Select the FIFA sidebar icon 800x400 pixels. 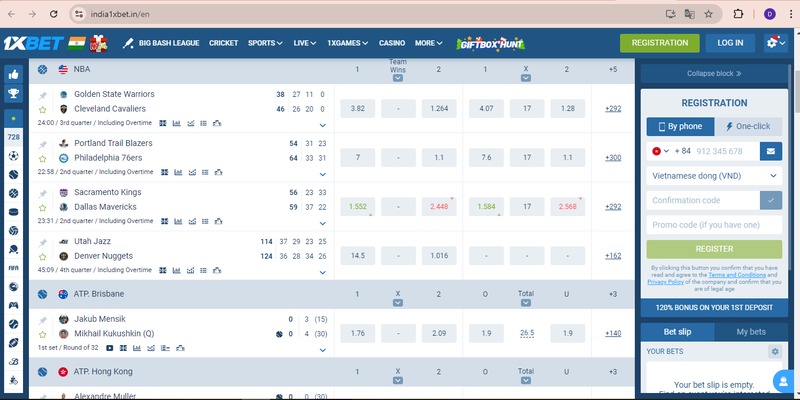point(13,268)
